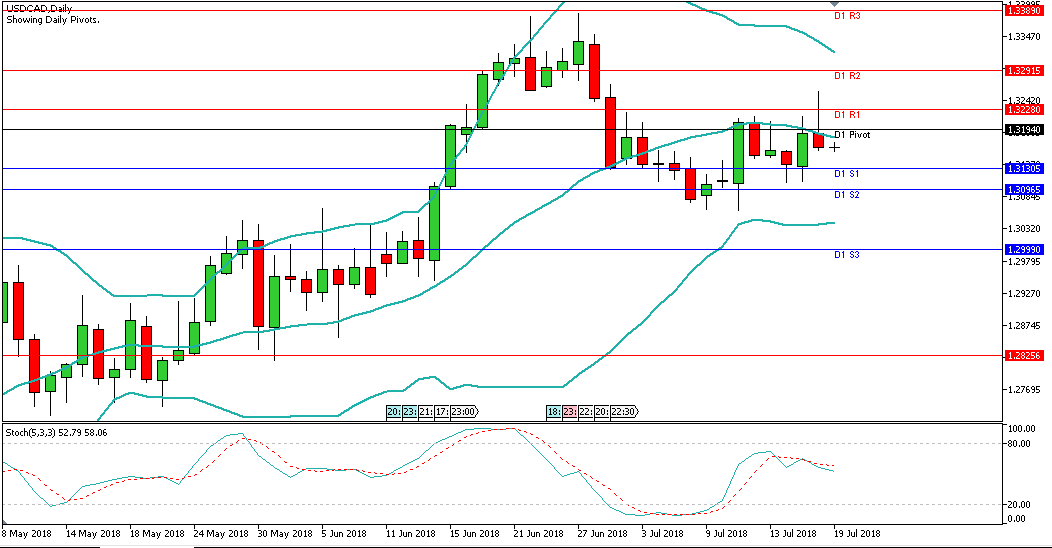The height and width of the screenshot is (548, 1052).
Task: Click the black 1.31940 current price tag
Action: pyautogui.click(x=1025, y=130)
